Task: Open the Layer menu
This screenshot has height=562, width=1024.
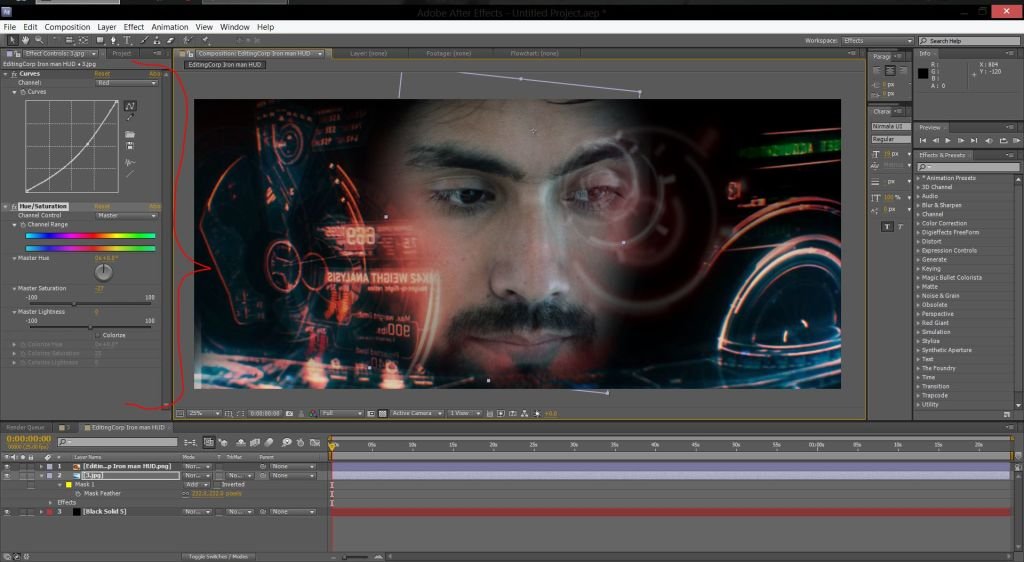Action: click(106, 27)
